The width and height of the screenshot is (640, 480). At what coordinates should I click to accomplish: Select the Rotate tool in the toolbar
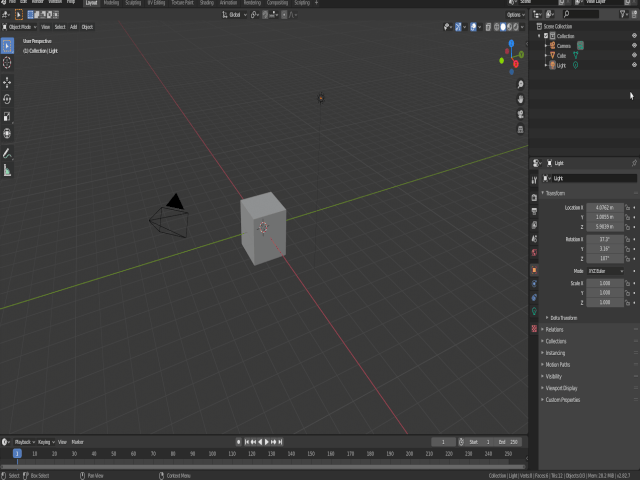pos(7,99)
